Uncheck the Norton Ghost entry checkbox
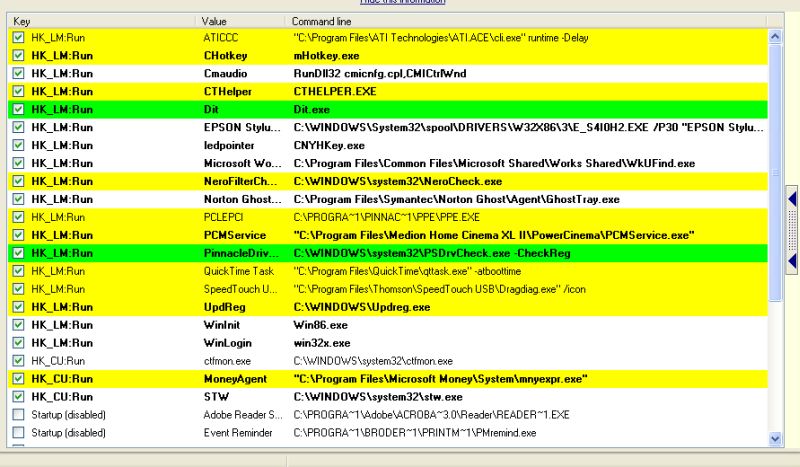Viewport: 800px width, 467px height. [x=18, y=199]
